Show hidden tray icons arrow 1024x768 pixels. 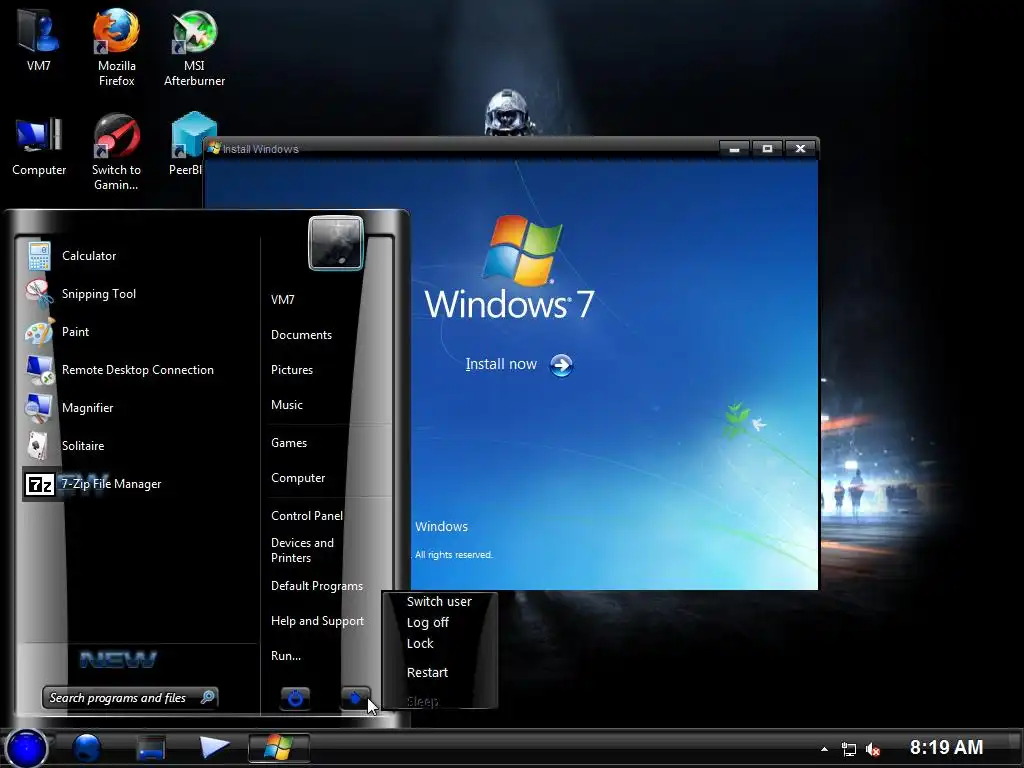[824, 749]
